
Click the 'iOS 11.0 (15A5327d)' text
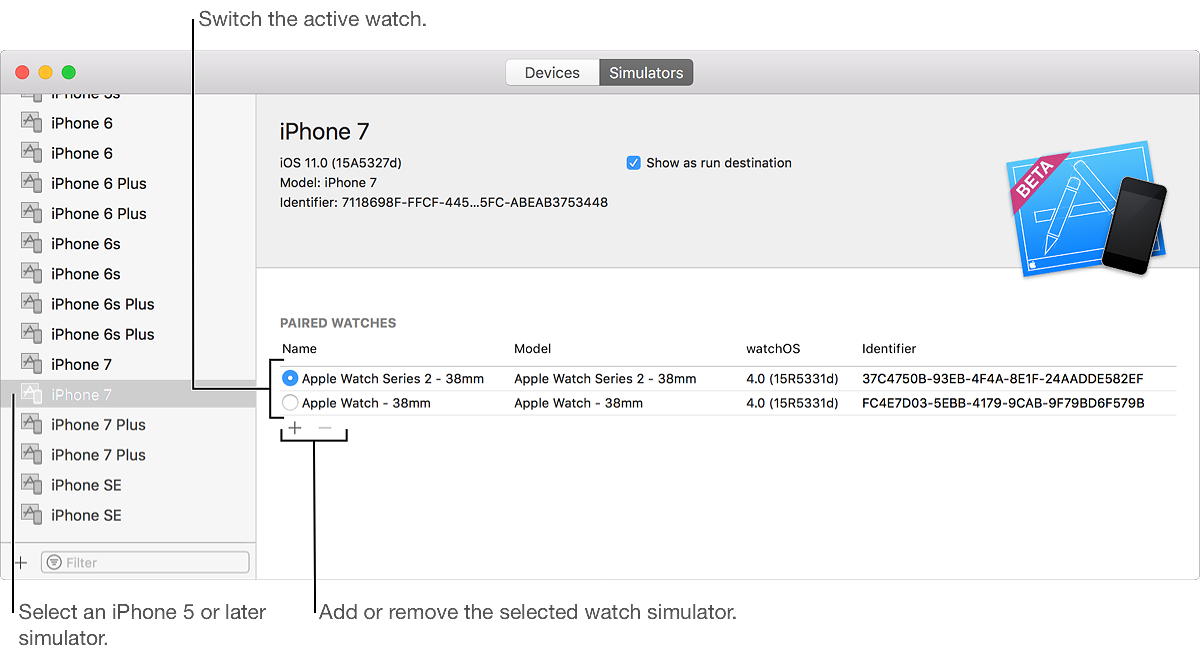pos(340,163)
